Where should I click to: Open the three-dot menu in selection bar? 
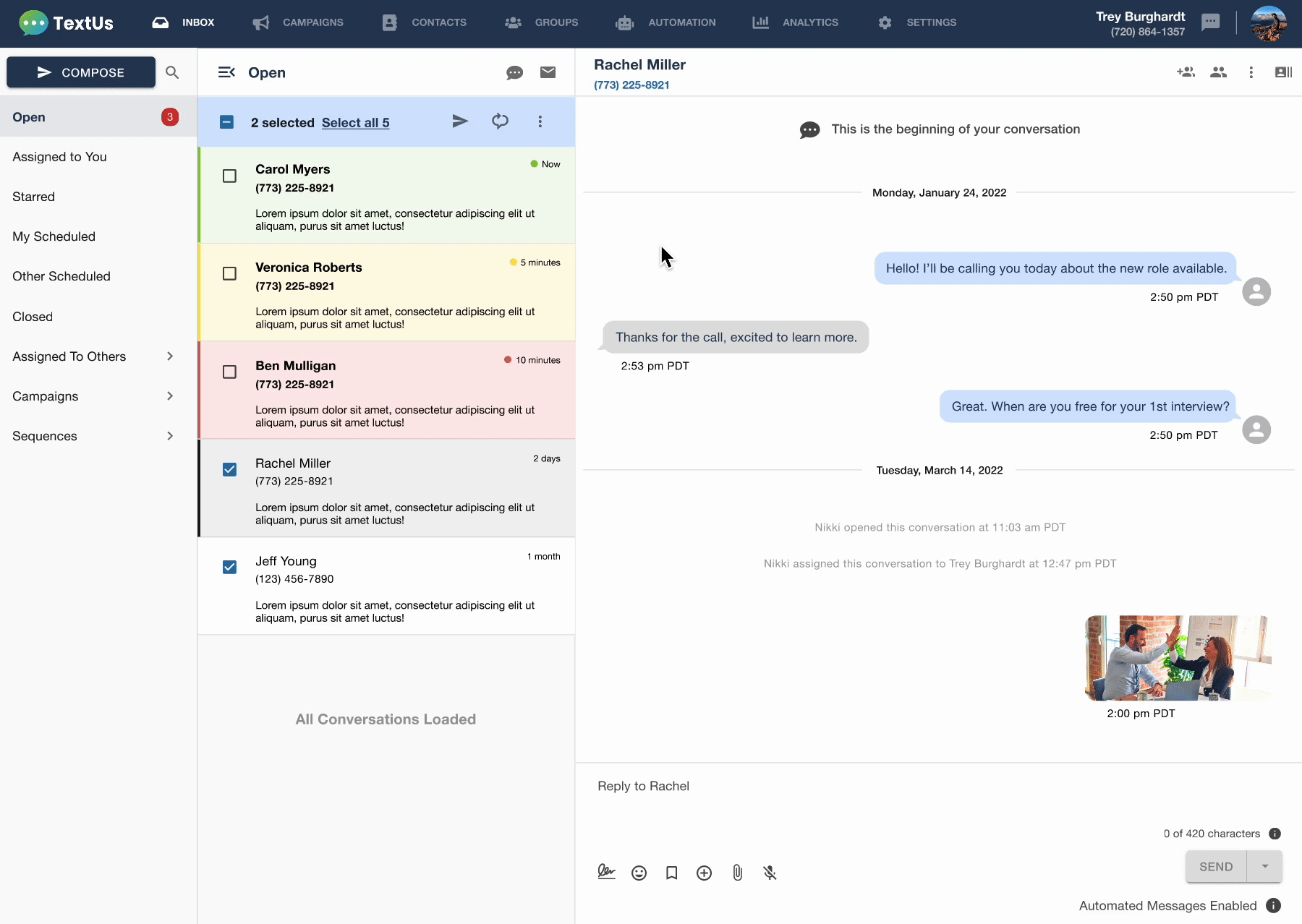[x=540, y=121]
